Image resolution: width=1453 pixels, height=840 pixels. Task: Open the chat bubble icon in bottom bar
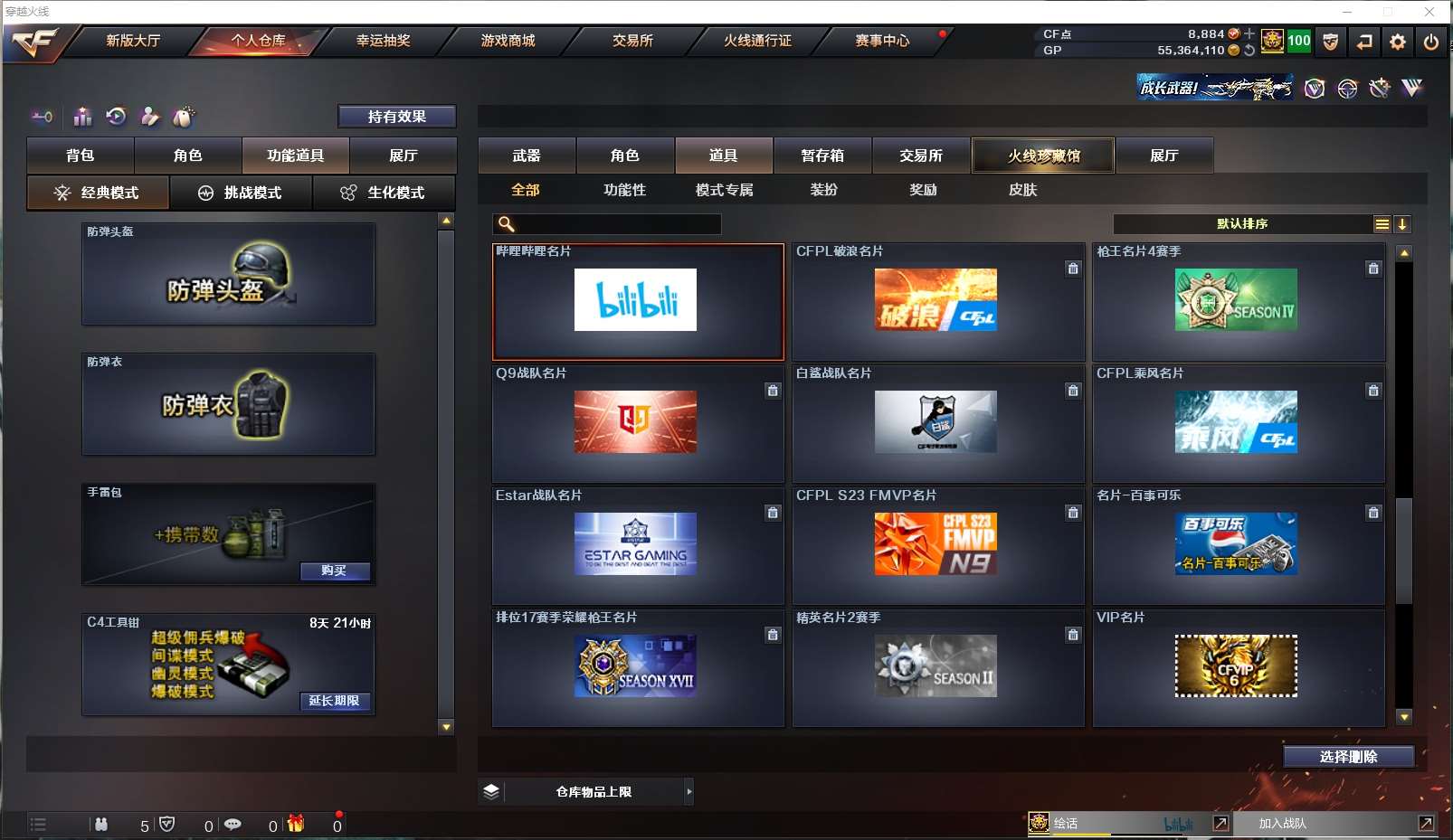click(x=233, y=825)
